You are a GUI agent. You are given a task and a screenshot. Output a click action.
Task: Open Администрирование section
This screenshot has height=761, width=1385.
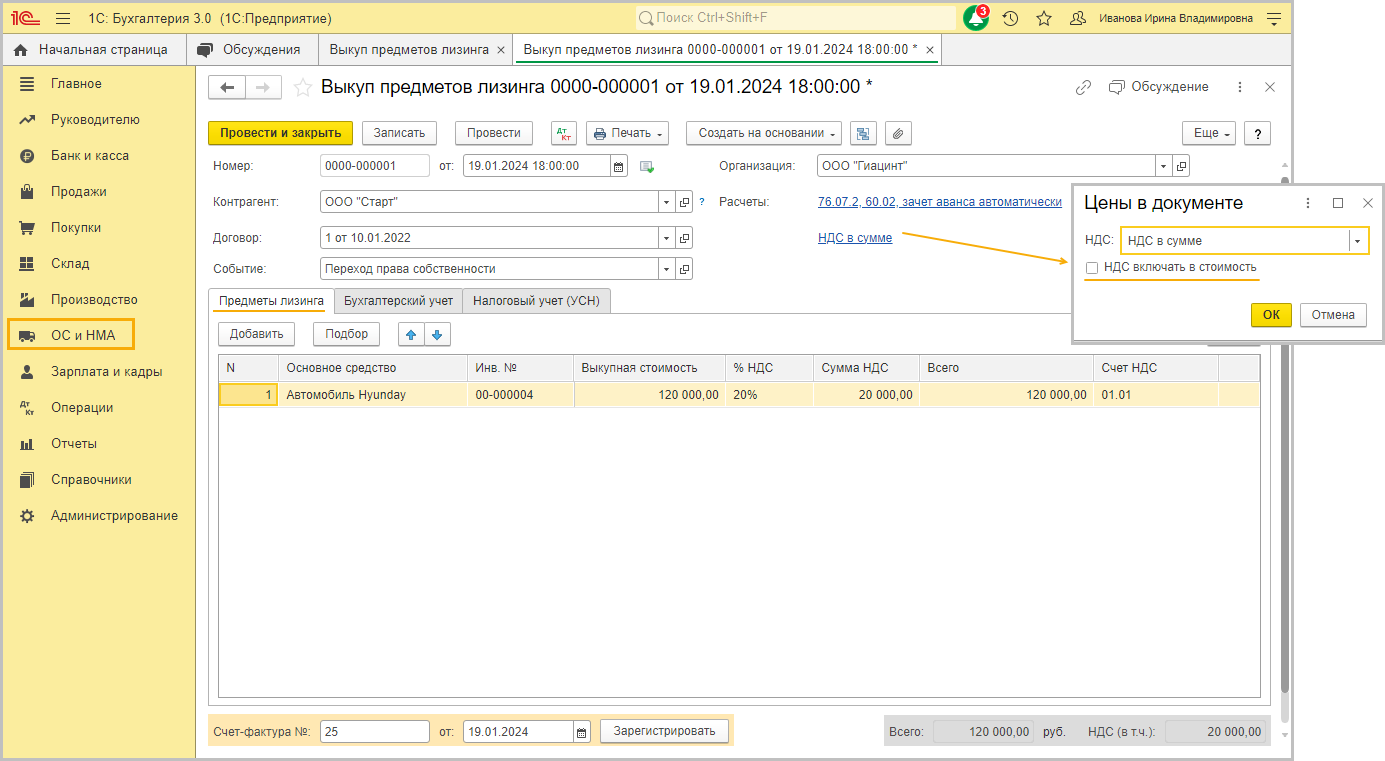click(114, 515)
